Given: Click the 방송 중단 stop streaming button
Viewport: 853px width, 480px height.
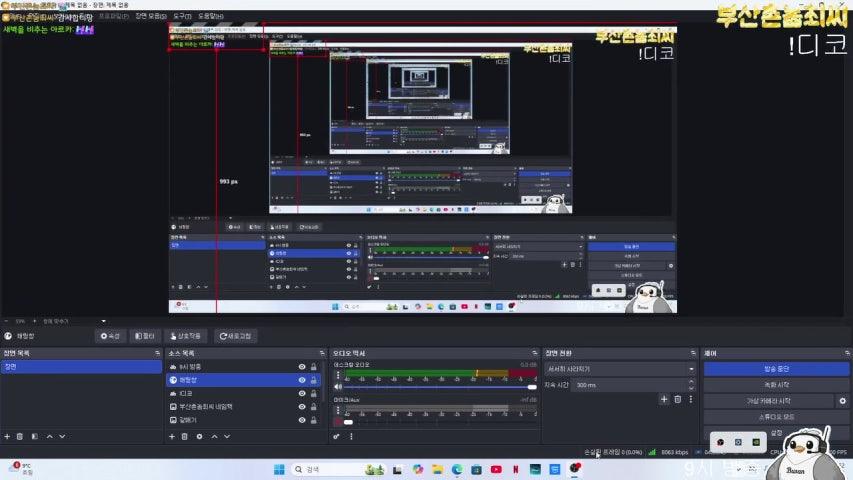Looking at the screenshot, I should click(x=776, y=368).
